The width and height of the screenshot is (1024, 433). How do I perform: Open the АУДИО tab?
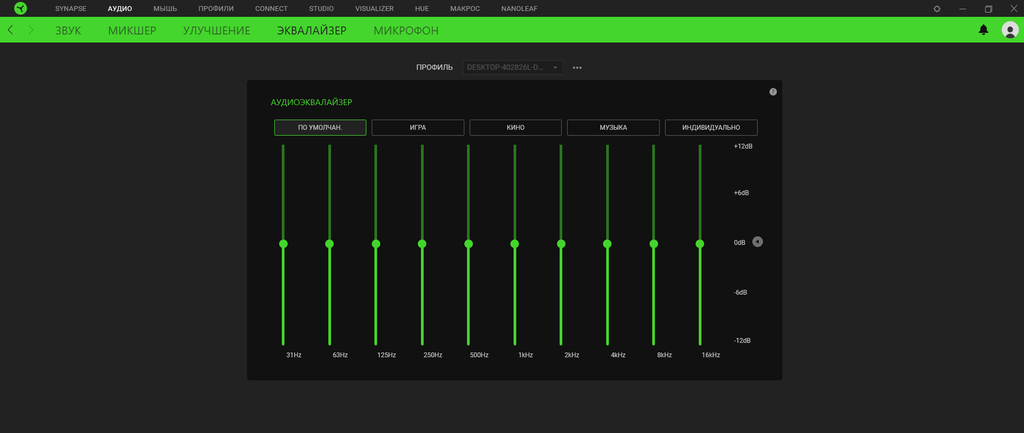[x=120, y=8]
